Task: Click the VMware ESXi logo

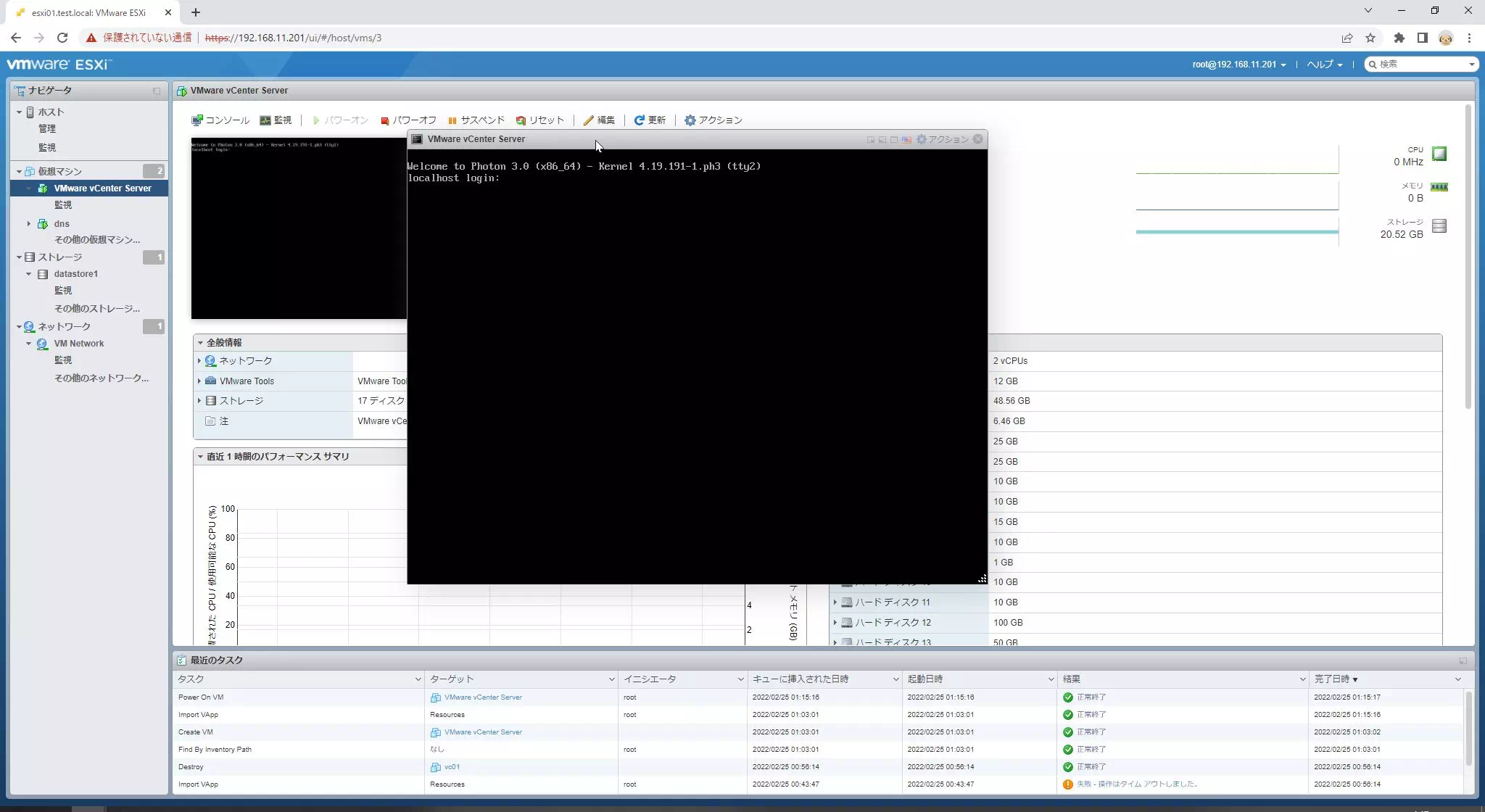Action: [x=59, y=65]
